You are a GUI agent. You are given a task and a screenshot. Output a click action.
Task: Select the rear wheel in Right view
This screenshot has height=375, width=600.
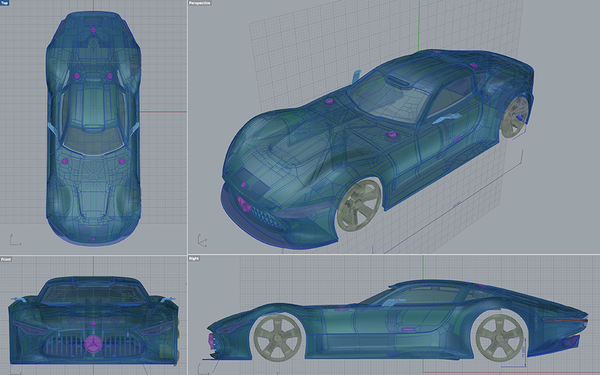[x=499, y=338]
